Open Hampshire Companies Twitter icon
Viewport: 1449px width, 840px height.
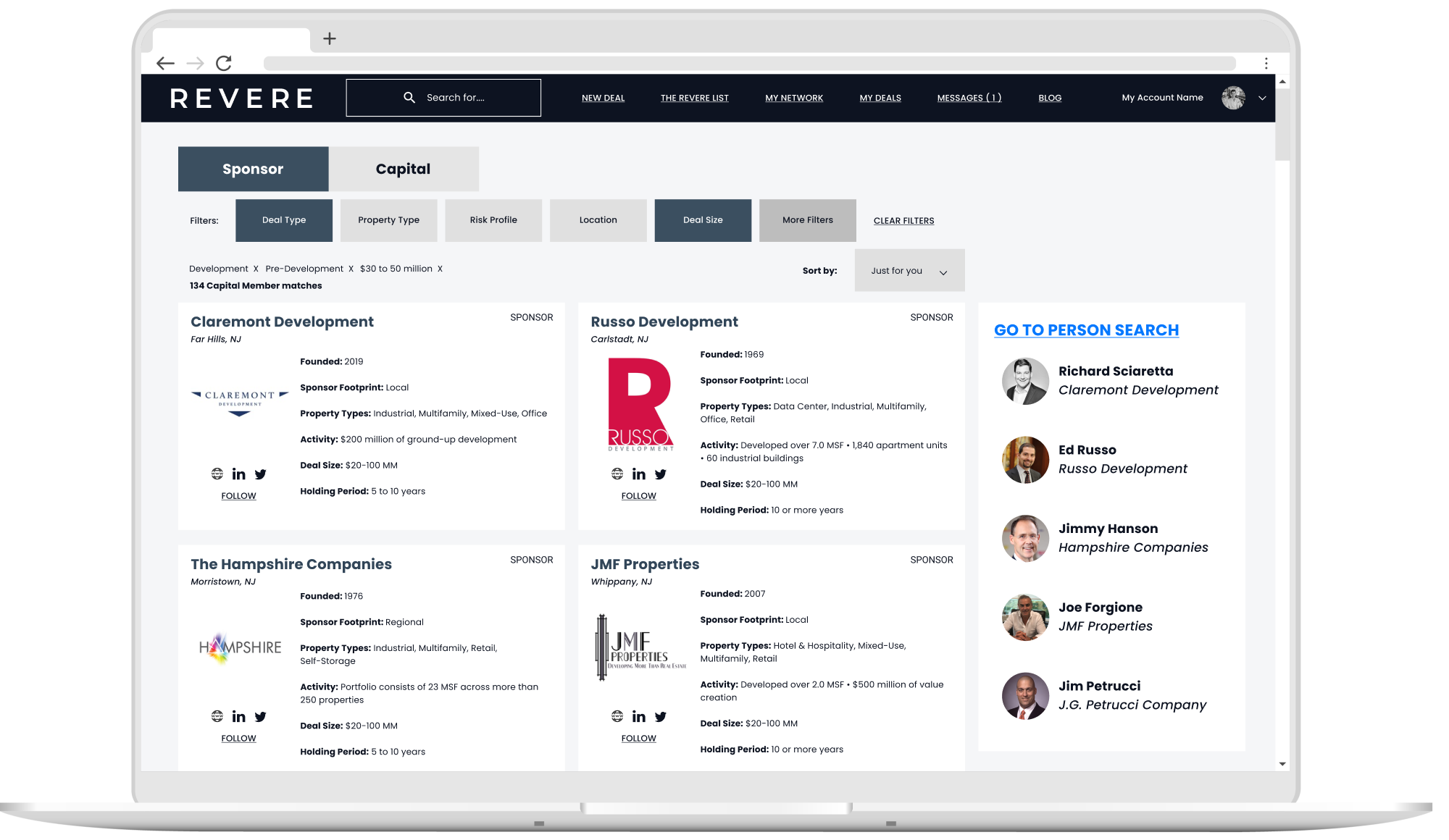[x=260, y=717]
